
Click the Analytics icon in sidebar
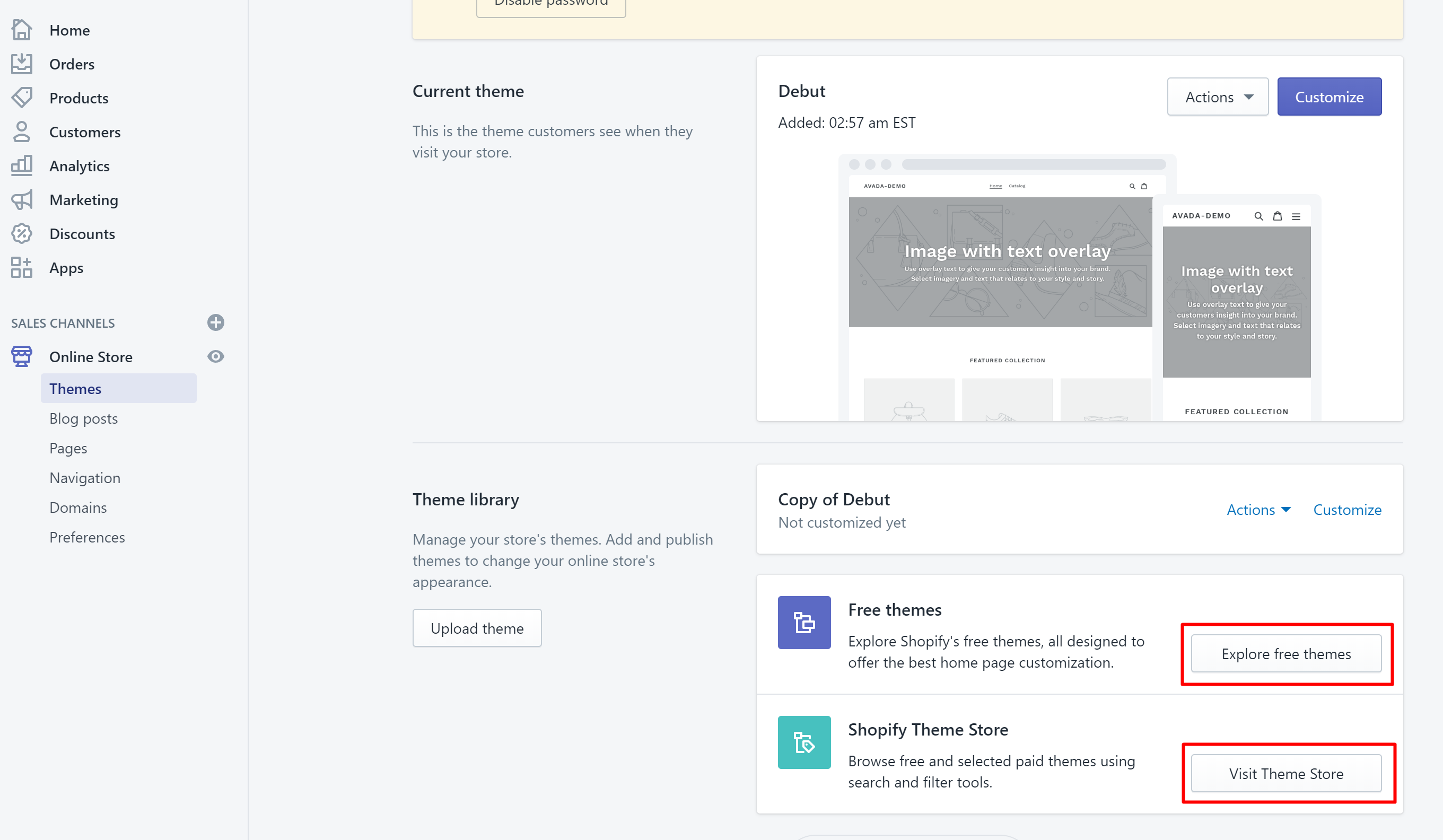click(x=22, y=165)
